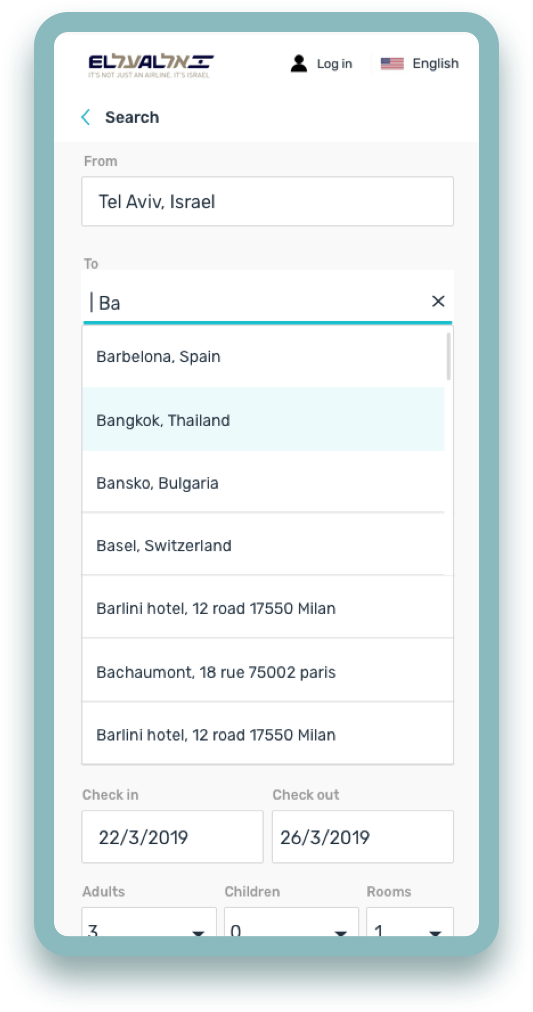
Task: Clear the To field with X
Action: 438,301
